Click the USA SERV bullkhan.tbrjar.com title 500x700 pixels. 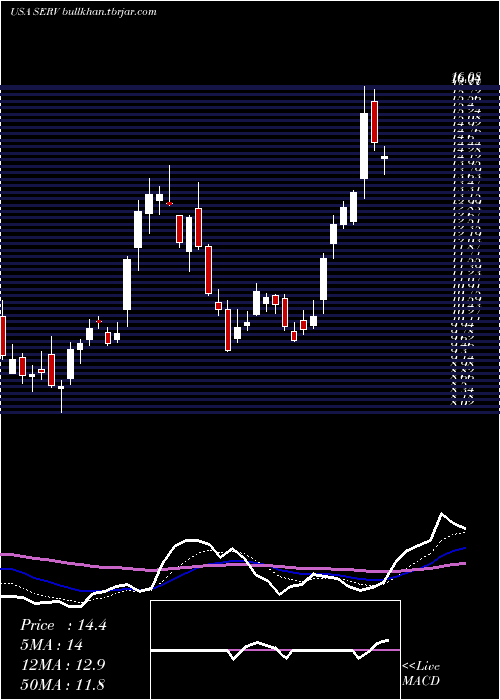coord(83,12)
